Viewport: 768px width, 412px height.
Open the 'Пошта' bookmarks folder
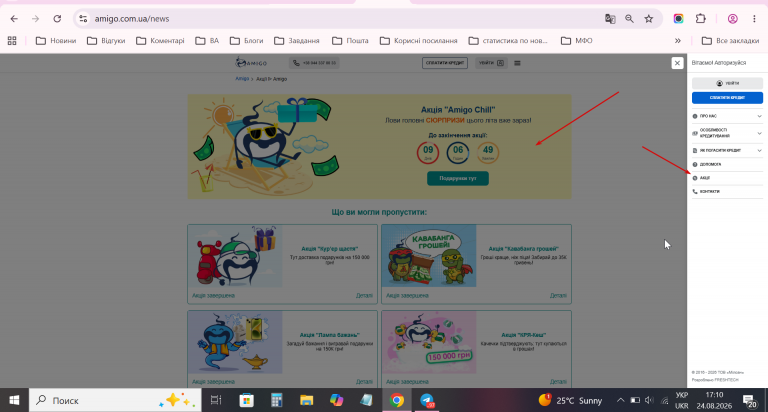(350, 41)
